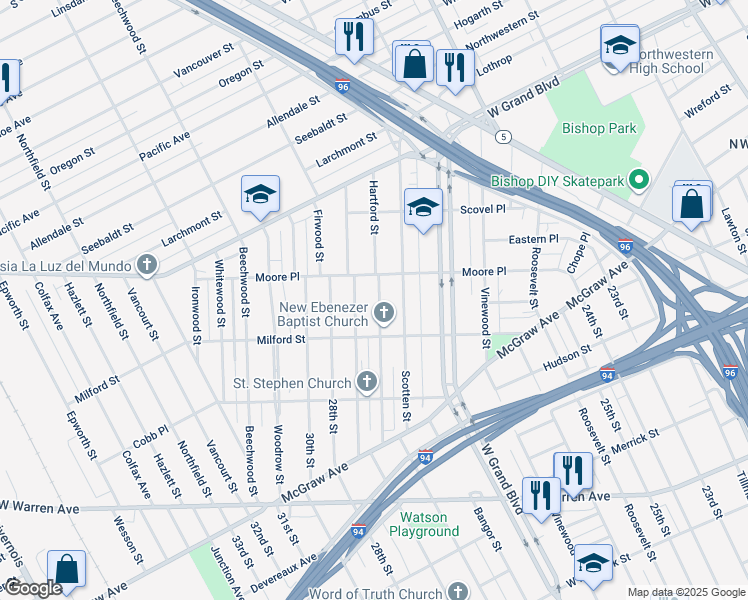Image resolution: width=748 pixels, height=600 pixels.
Task: Click the Woodrow St label
Action: pos(278,454)
